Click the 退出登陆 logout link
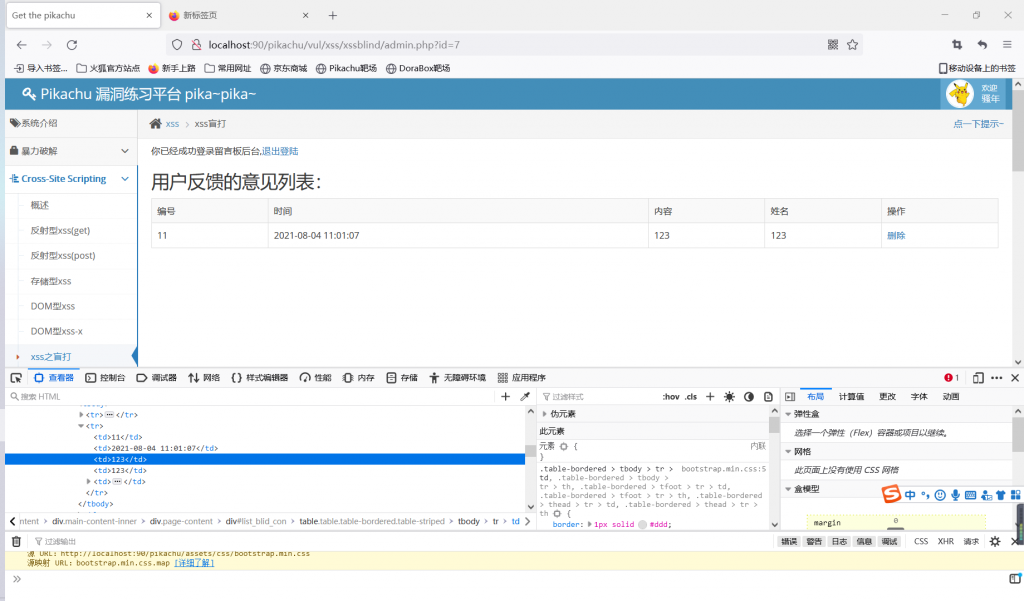This screenshot has height=601, width=1024. pos(280,151)
